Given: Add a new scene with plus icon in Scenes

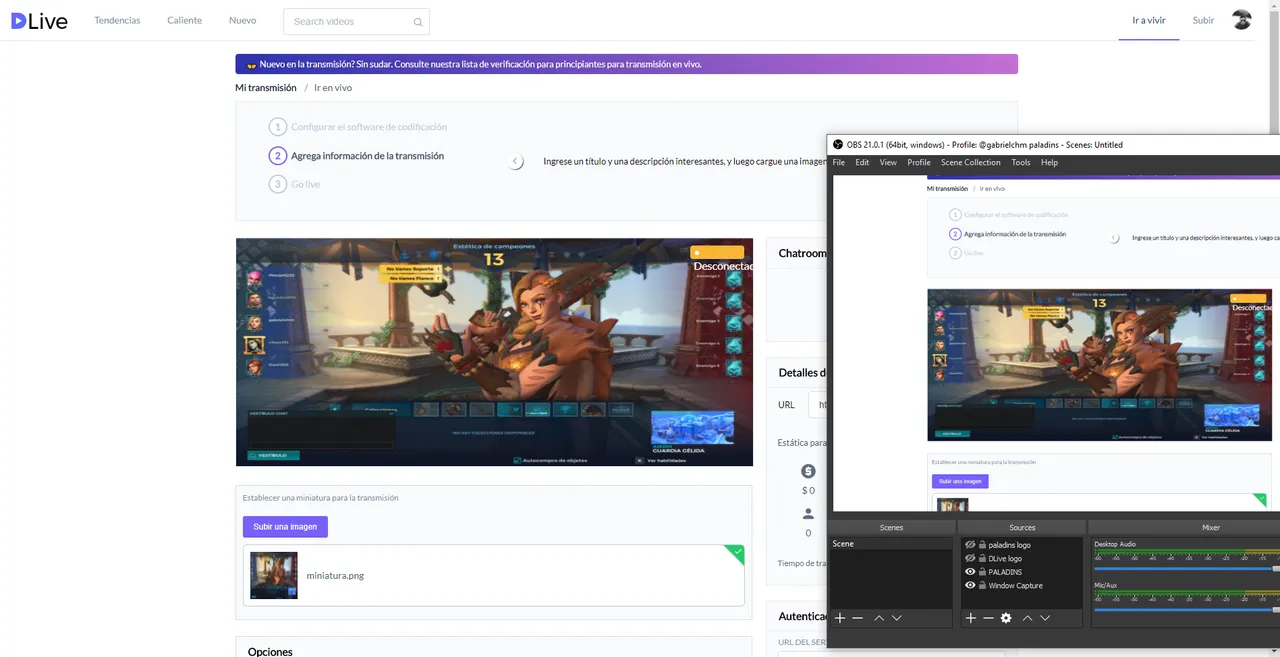Looking at the screenshot, I should [840, 618].
